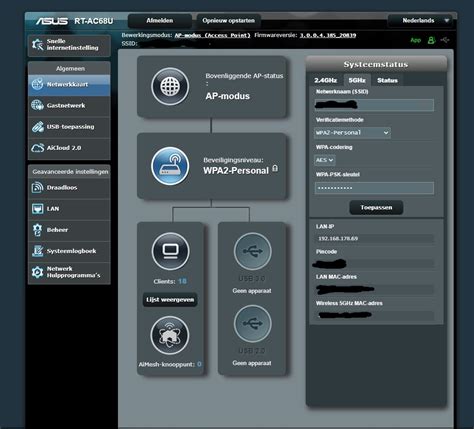Click the Netwerknaam (SSID) input field
Image resolution: width=474 pixels, height=429 pixels.
click(374, 105)
